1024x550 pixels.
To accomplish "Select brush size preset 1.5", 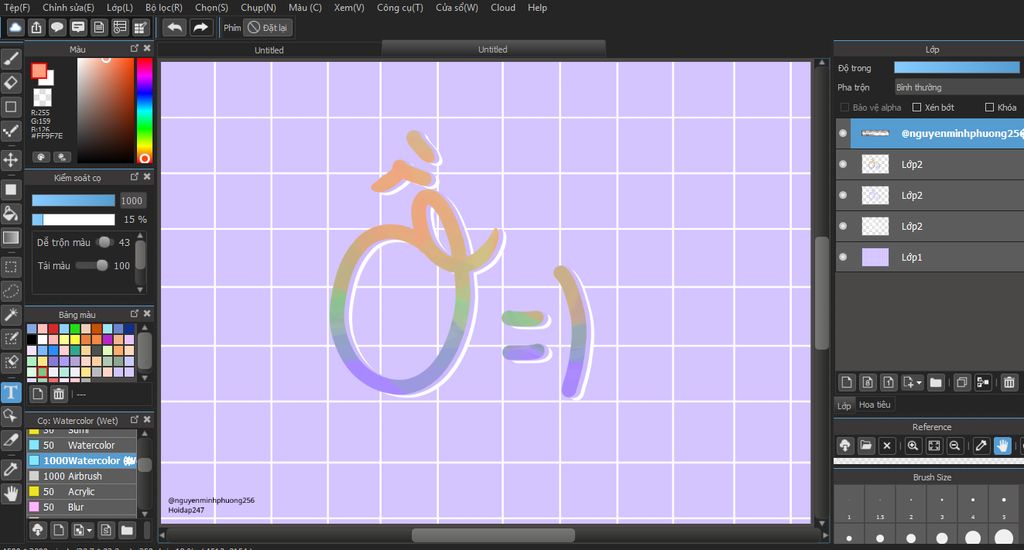I will tap(880, 506).
